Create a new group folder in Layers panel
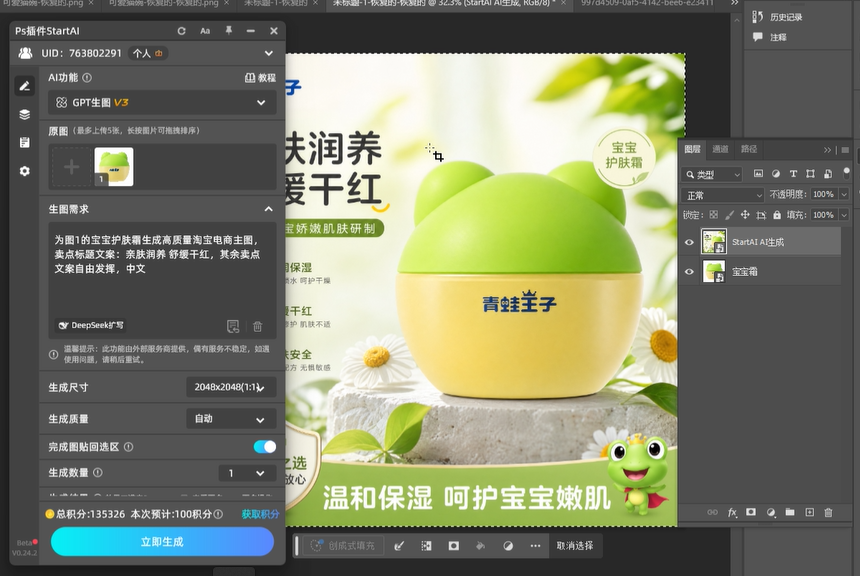 (790, 512)
